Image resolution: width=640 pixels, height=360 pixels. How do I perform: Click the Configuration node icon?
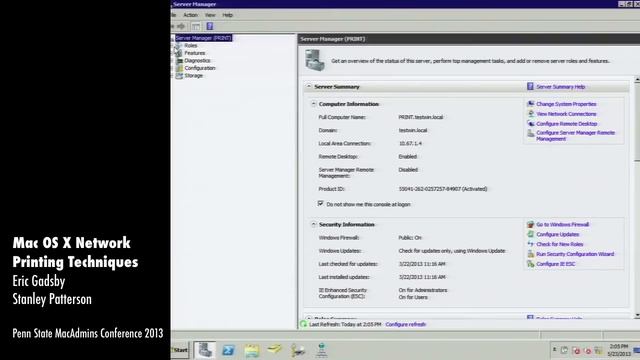[x=179, y=68]
